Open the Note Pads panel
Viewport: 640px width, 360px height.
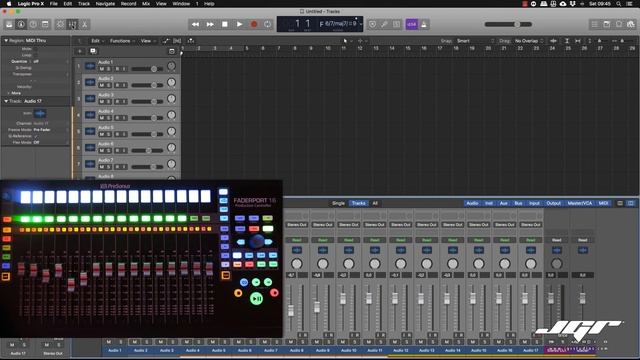(x=607, y=24)
